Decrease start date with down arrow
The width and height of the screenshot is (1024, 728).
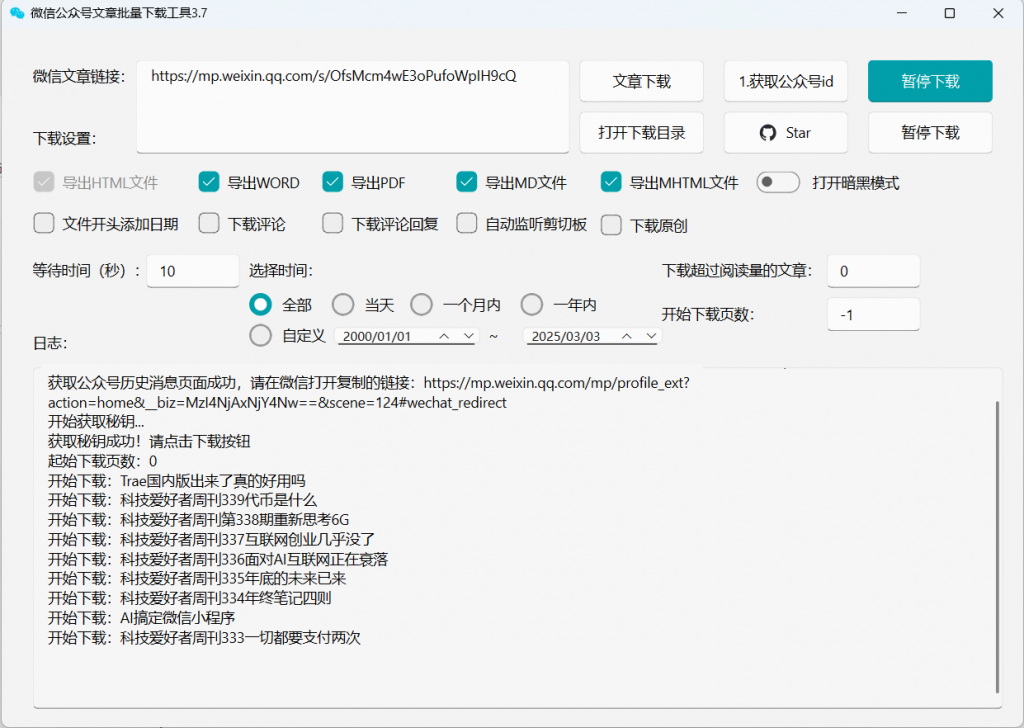[x=468, y=336]
